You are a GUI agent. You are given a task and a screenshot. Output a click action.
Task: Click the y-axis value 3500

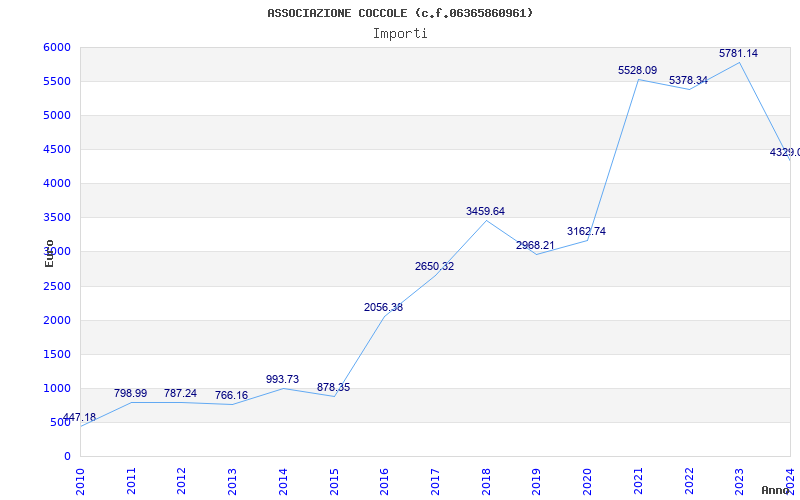click(x=57, y=218)
